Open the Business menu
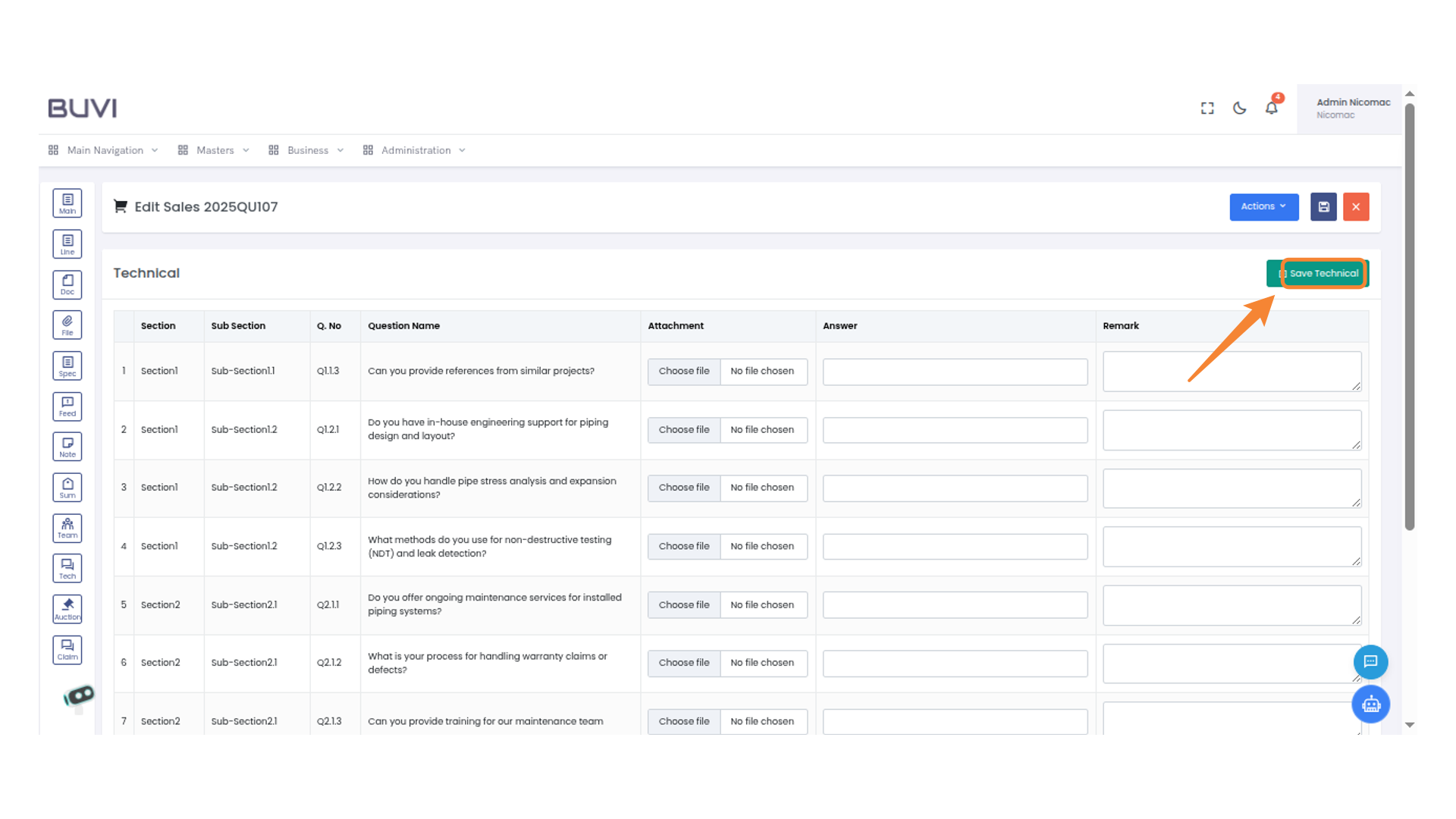 click(x=306, y=150)
